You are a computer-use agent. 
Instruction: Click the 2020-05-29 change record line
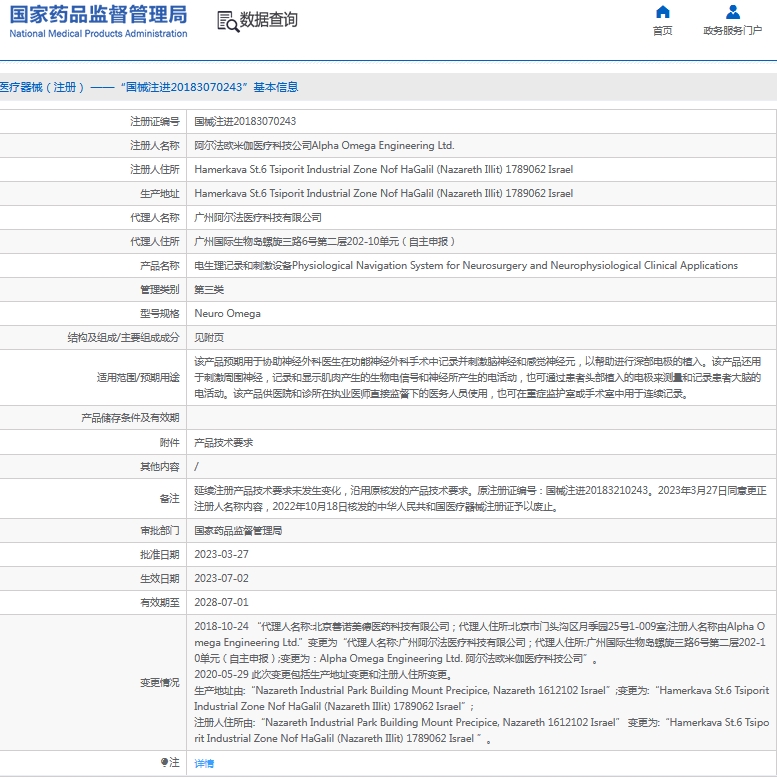click(323, 675)
